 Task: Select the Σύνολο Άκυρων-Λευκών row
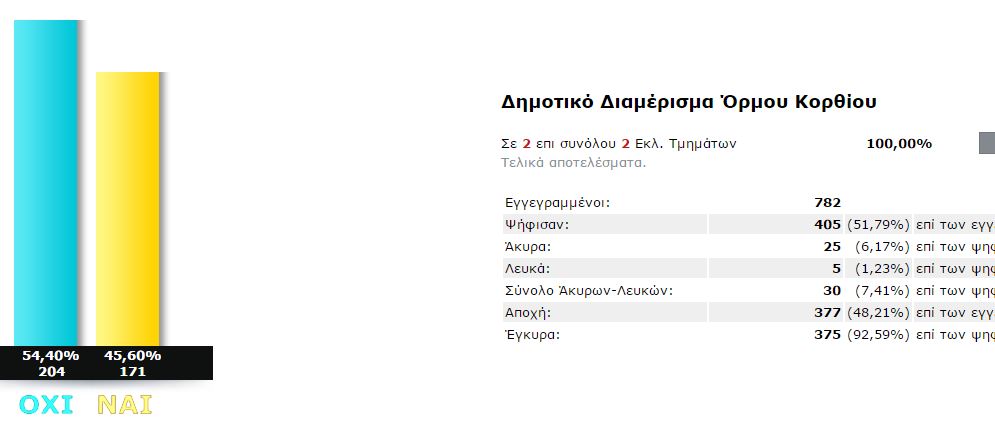(x=749, y=290)
